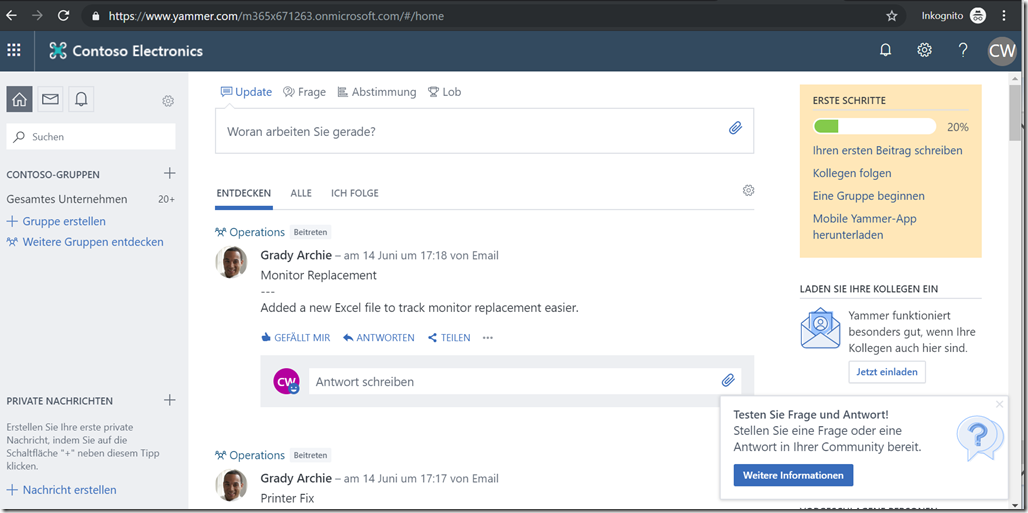Click browser forward arrow
Image resolution: width=1028 pixels, height=513 pixels.
[x=37, y=15]
